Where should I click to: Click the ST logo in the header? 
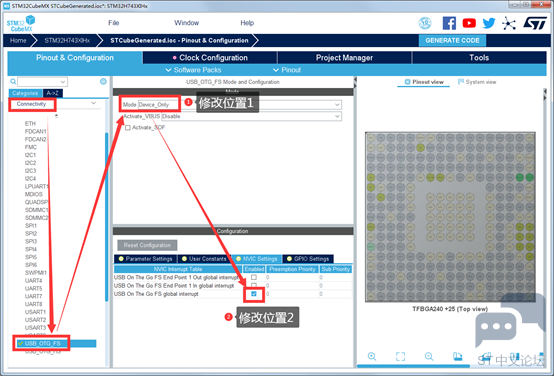[535, 23]
